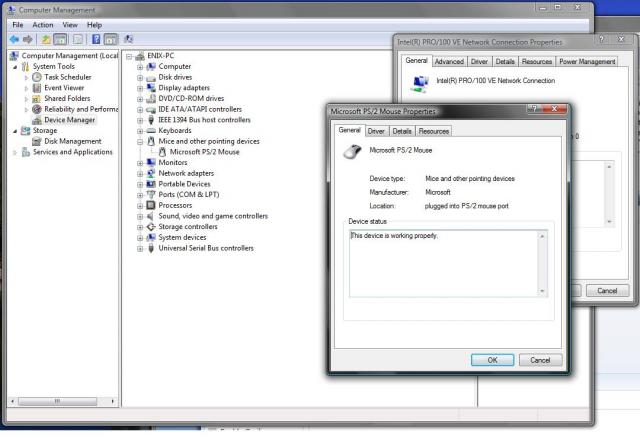
Task: Select Device Manager in the console tree
Action: point(69,120)
